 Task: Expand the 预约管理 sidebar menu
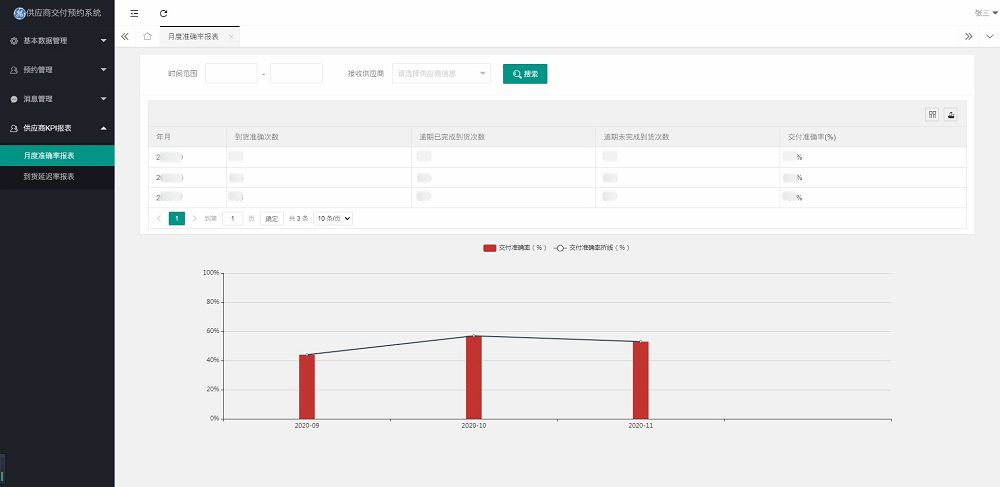click(x=57, y=70)
